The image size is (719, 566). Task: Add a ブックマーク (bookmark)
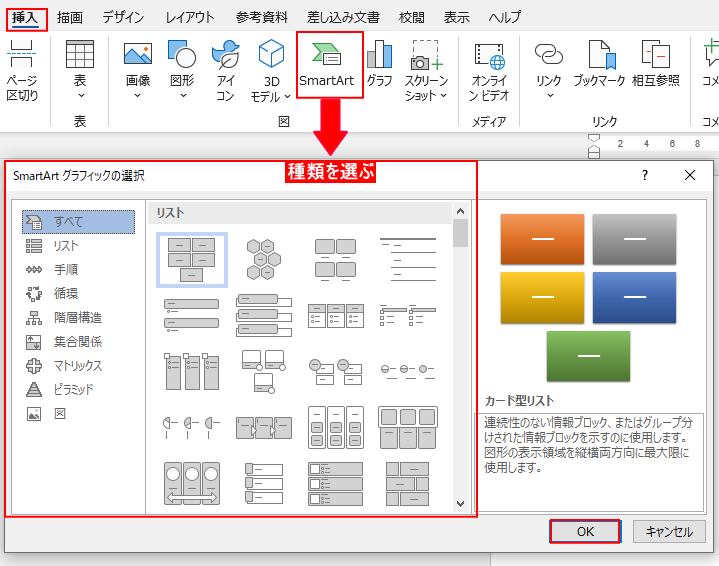599,64
